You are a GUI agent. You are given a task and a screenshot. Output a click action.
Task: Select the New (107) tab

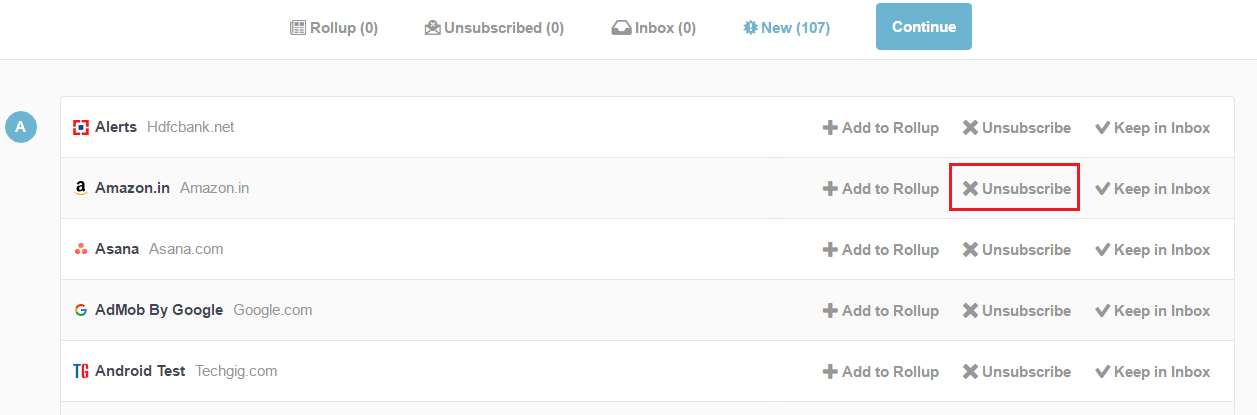[786, 28]
